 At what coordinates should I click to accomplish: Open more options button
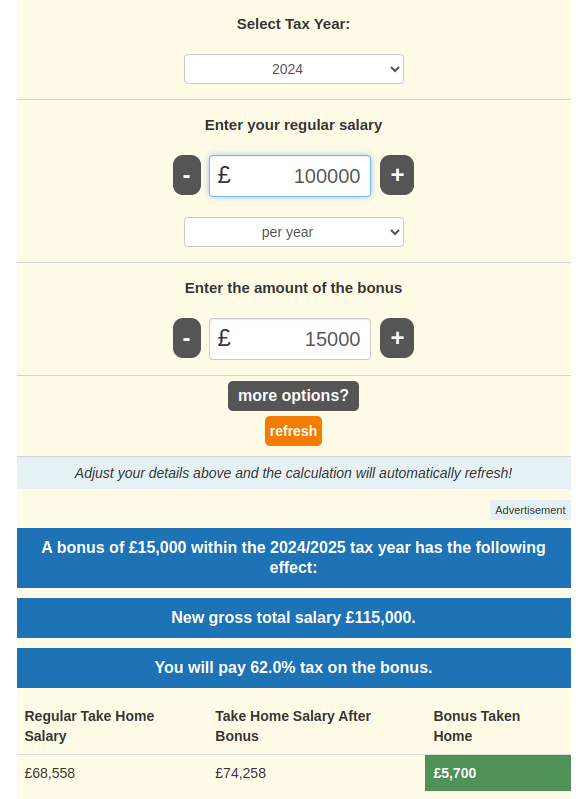coord(293,396)
